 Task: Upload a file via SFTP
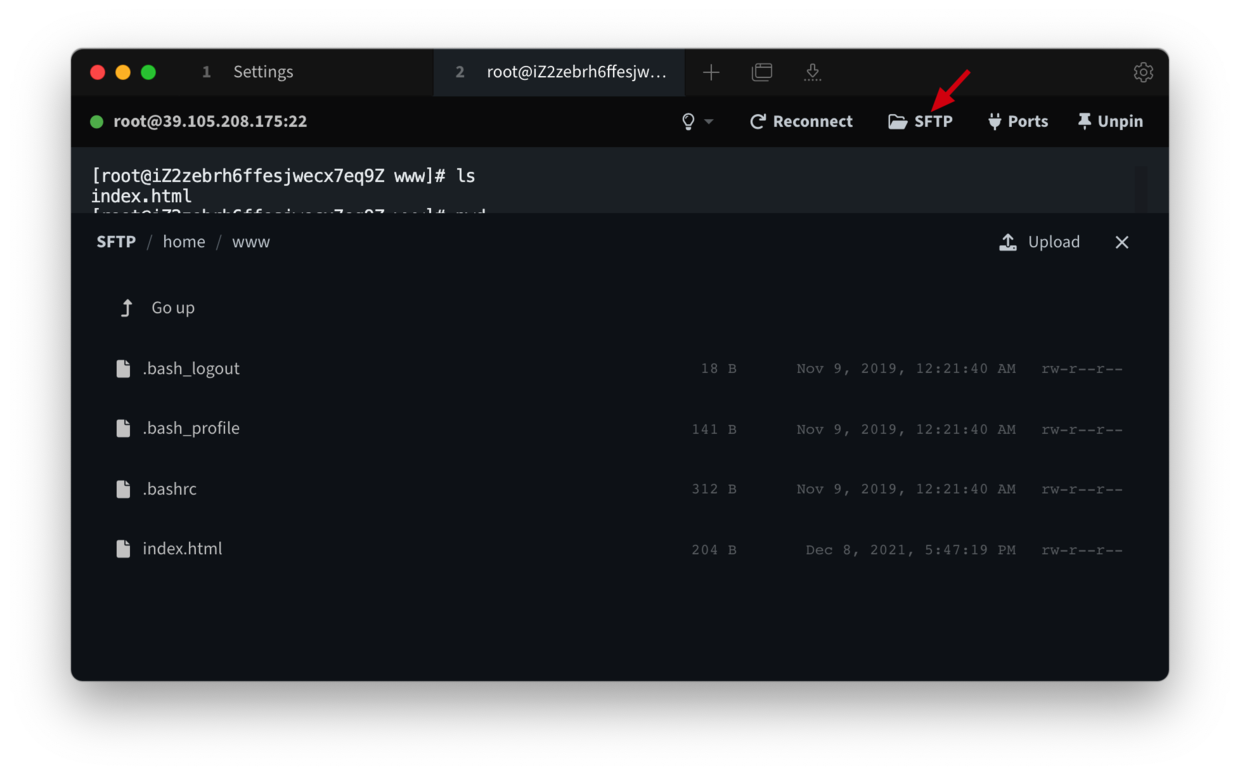pos(1040,242)
